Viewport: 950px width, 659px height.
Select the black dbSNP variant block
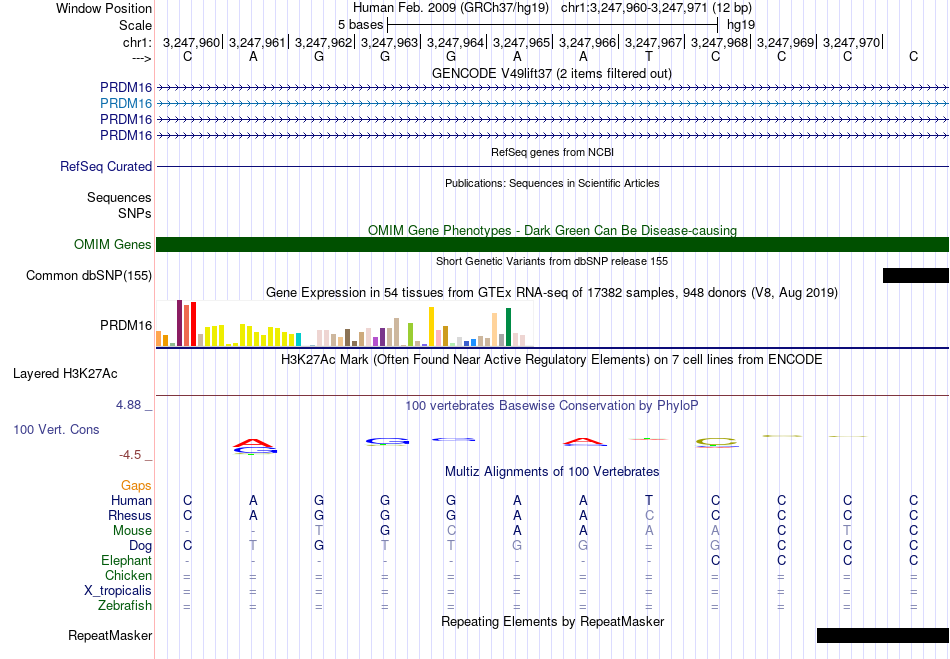pos(916,276)
